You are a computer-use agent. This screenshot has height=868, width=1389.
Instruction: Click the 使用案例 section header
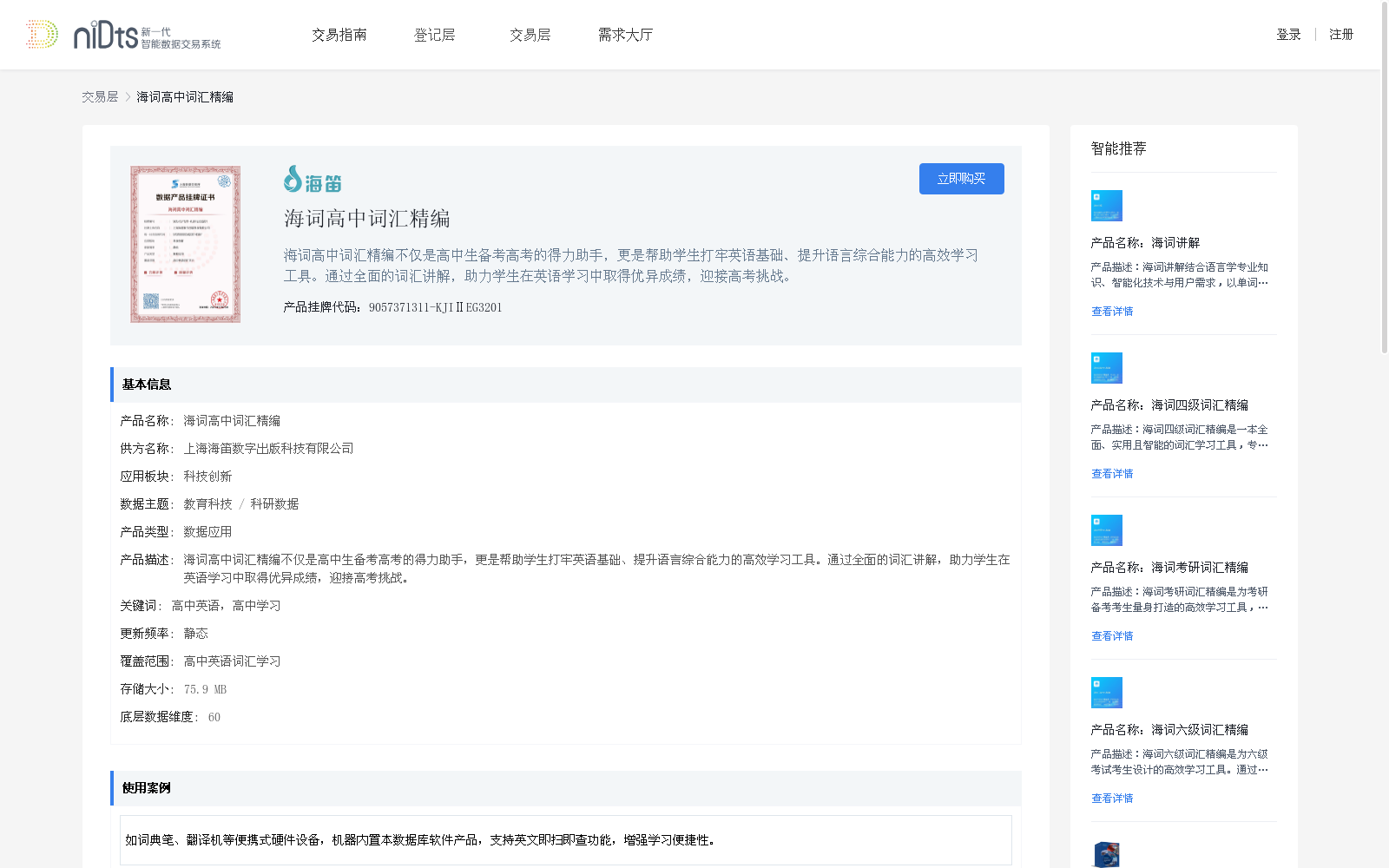[x=566, y=788]
